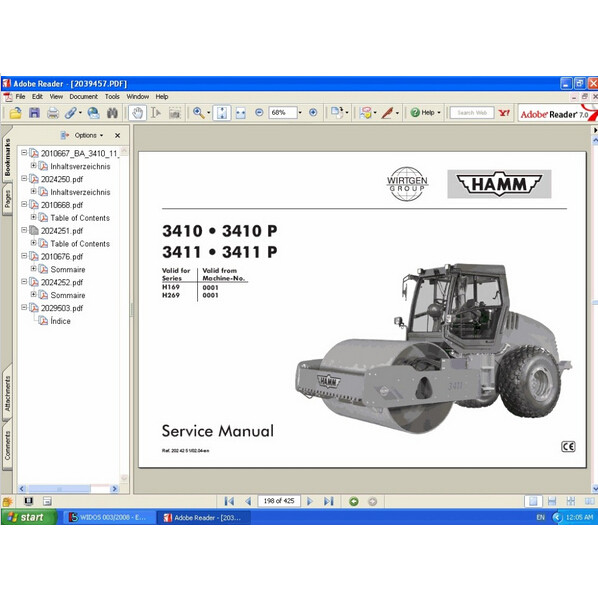Collapse the 2010668.pdf bookmark
This screenshot has height=598, width=598.
[x=24, y=204]
